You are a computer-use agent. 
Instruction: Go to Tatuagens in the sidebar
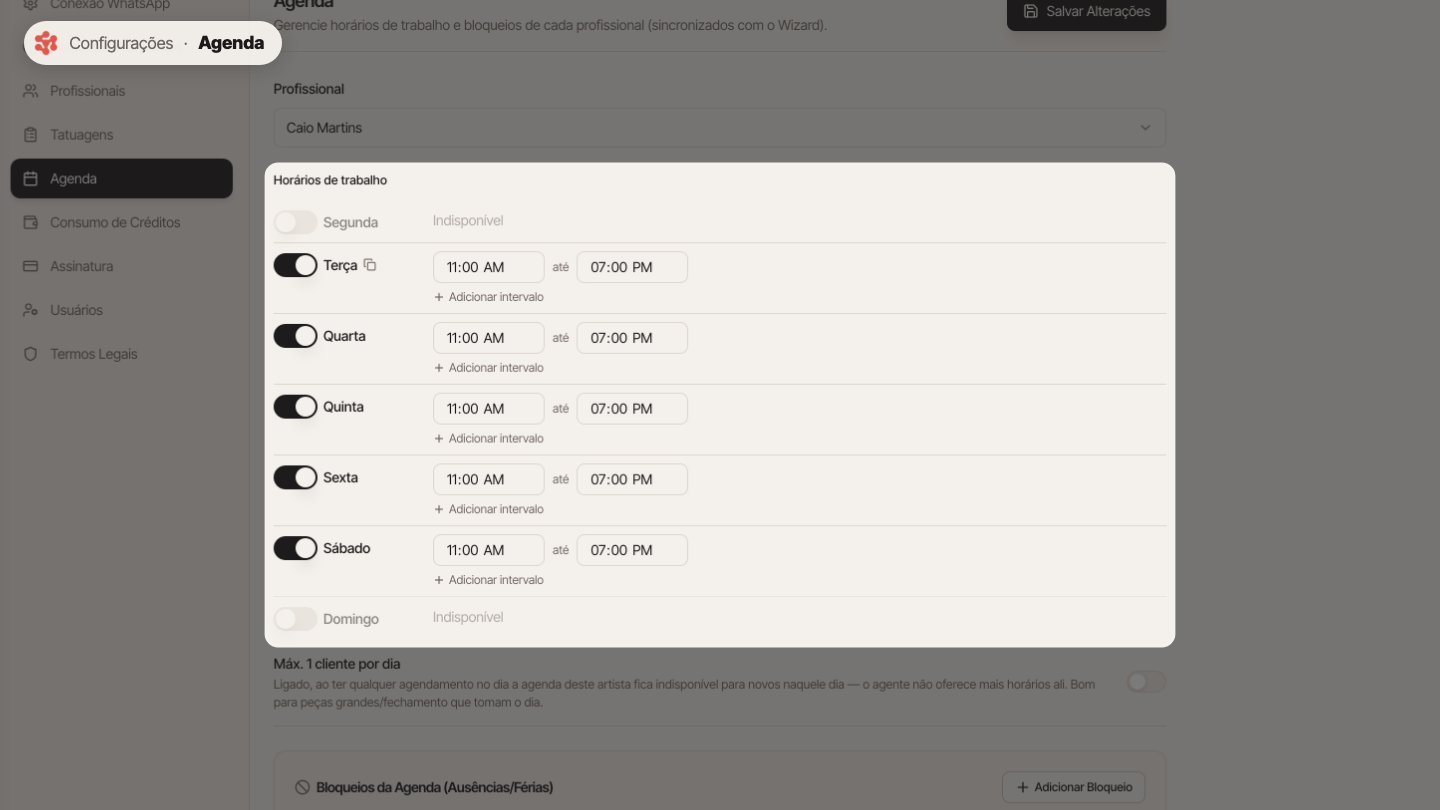121,135
